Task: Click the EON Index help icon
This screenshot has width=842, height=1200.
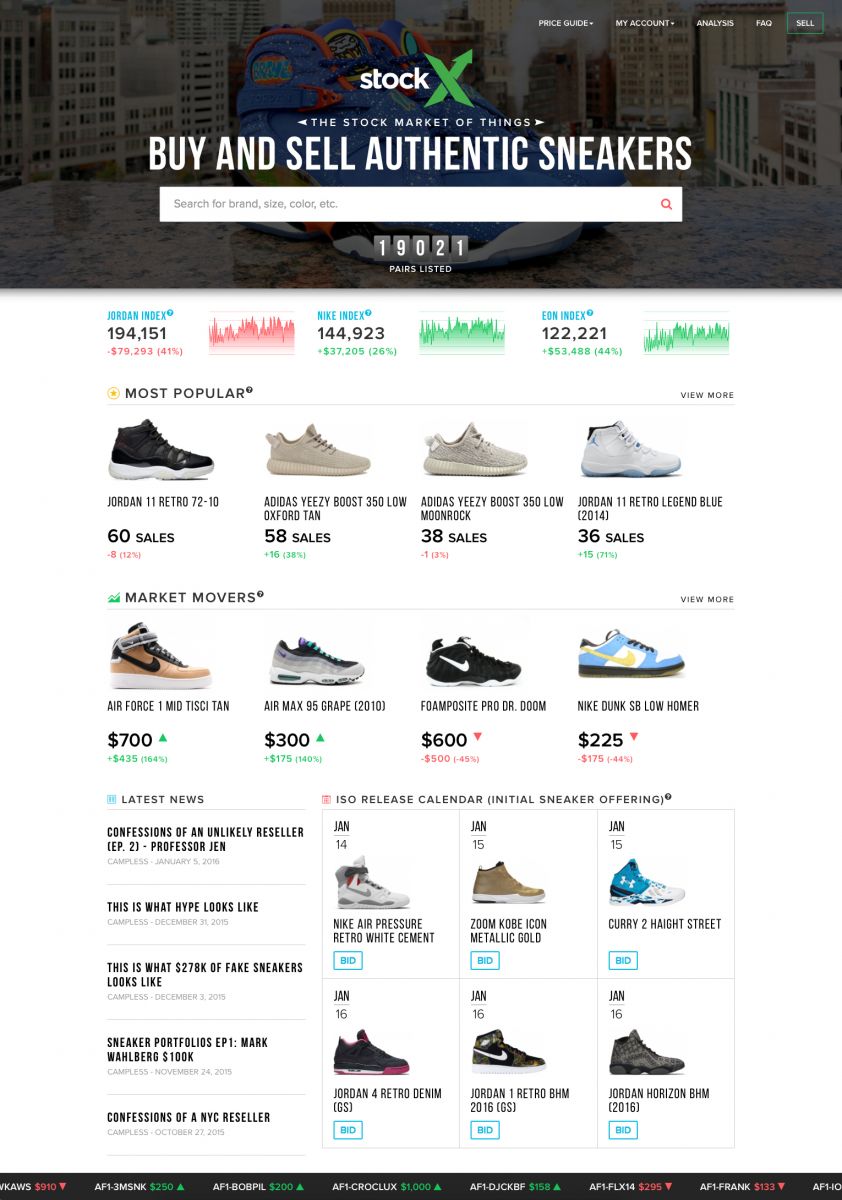Action: pyautogui.click(x=590, y=313)
